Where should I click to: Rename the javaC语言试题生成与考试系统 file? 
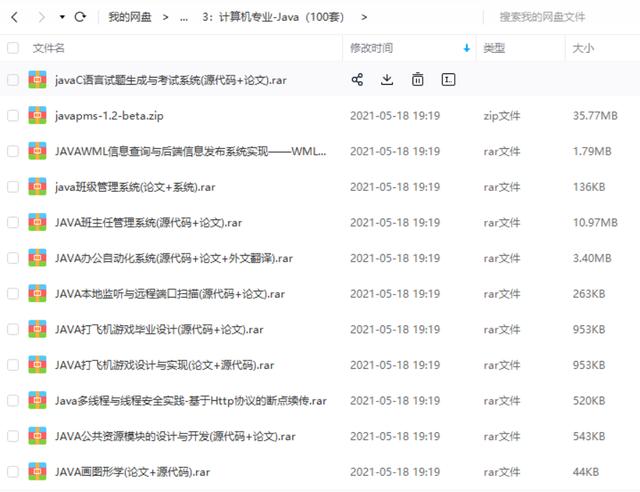[449, 80]
